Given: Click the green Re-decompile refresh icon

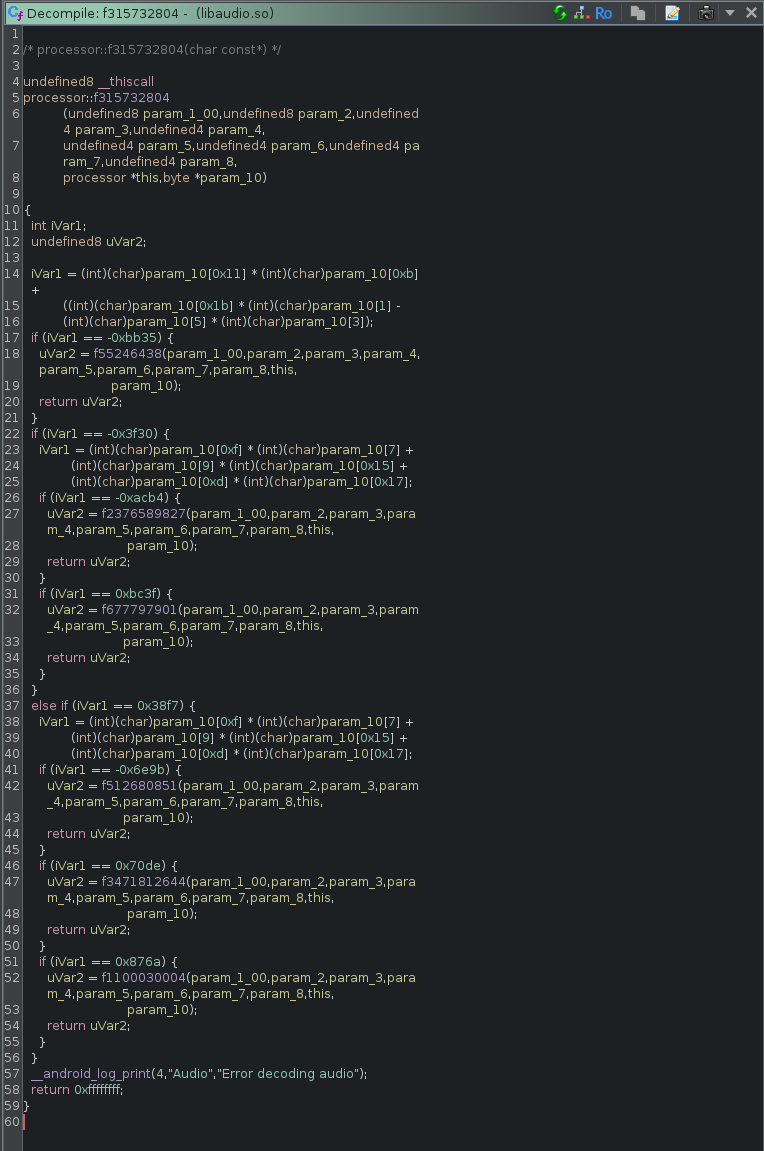Looking at the screenshot, I should (560, 13).
